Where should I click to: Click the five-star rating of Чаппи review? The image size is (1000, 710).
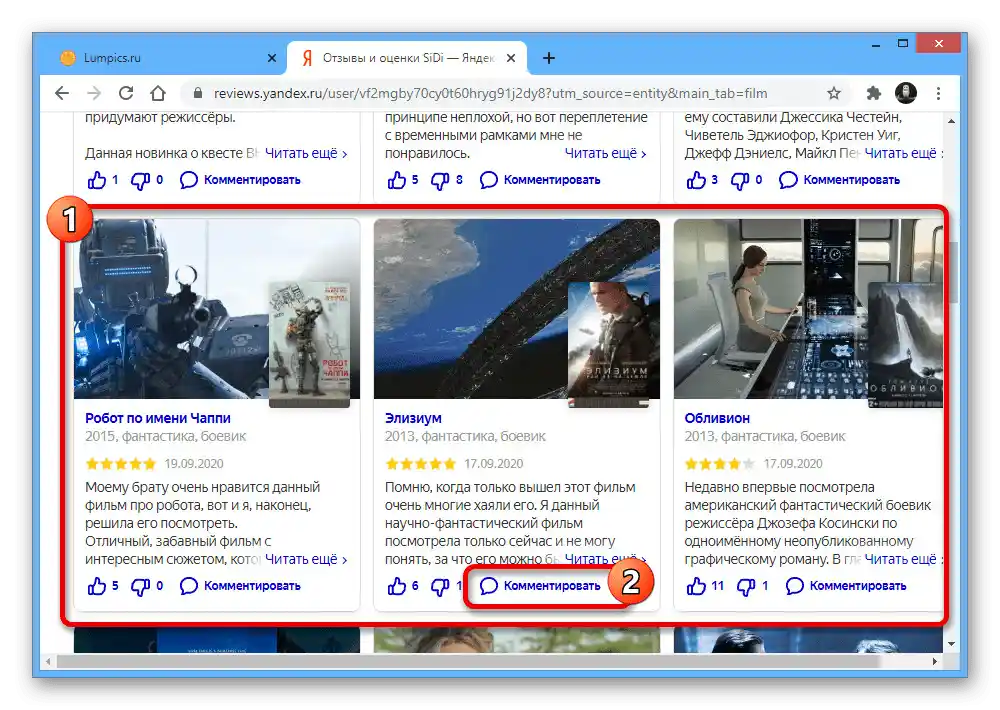pyautogui.click(x=121, y=464)
